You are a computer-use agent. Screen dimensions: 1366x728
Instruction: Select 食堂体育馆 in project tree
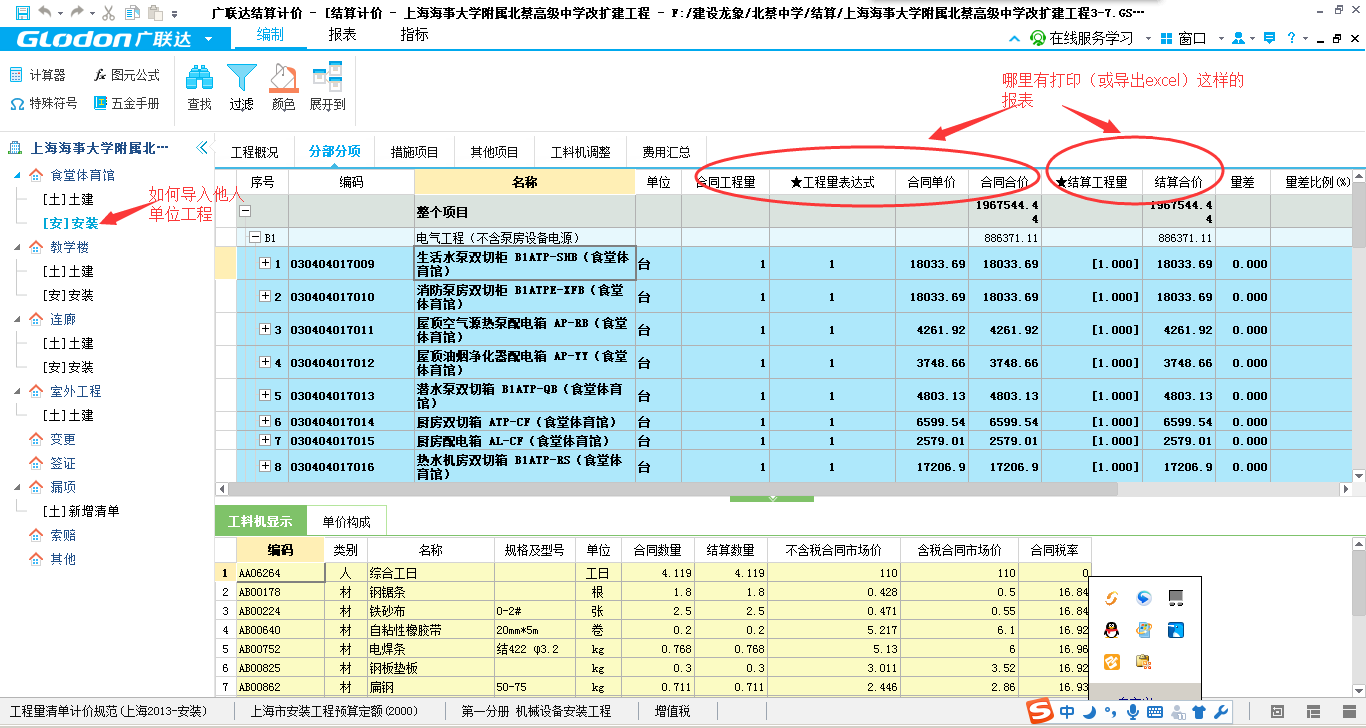point(82,175)
